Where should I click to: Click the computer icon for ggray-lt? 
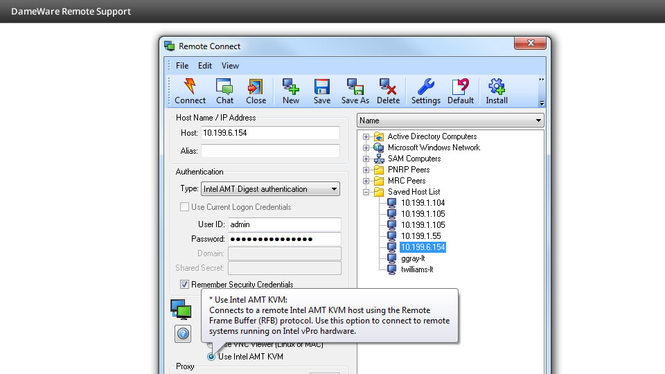392,258
